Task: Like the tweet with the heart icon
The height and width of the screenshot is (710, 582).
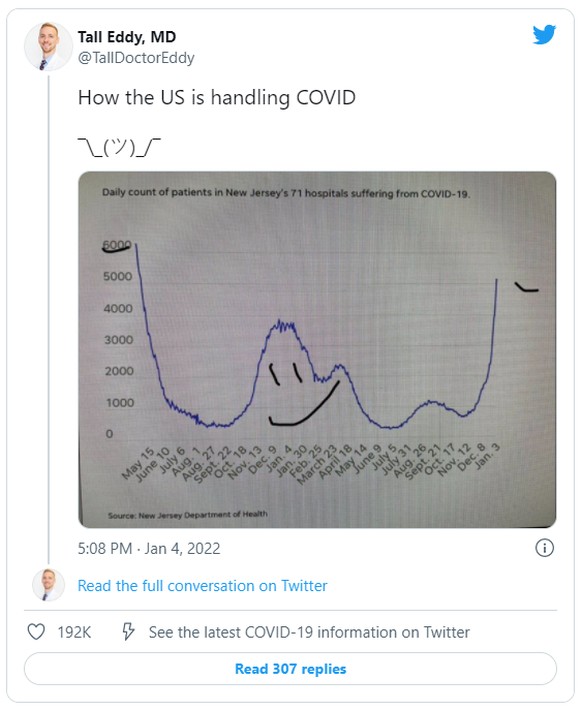Action: [36, 632]
